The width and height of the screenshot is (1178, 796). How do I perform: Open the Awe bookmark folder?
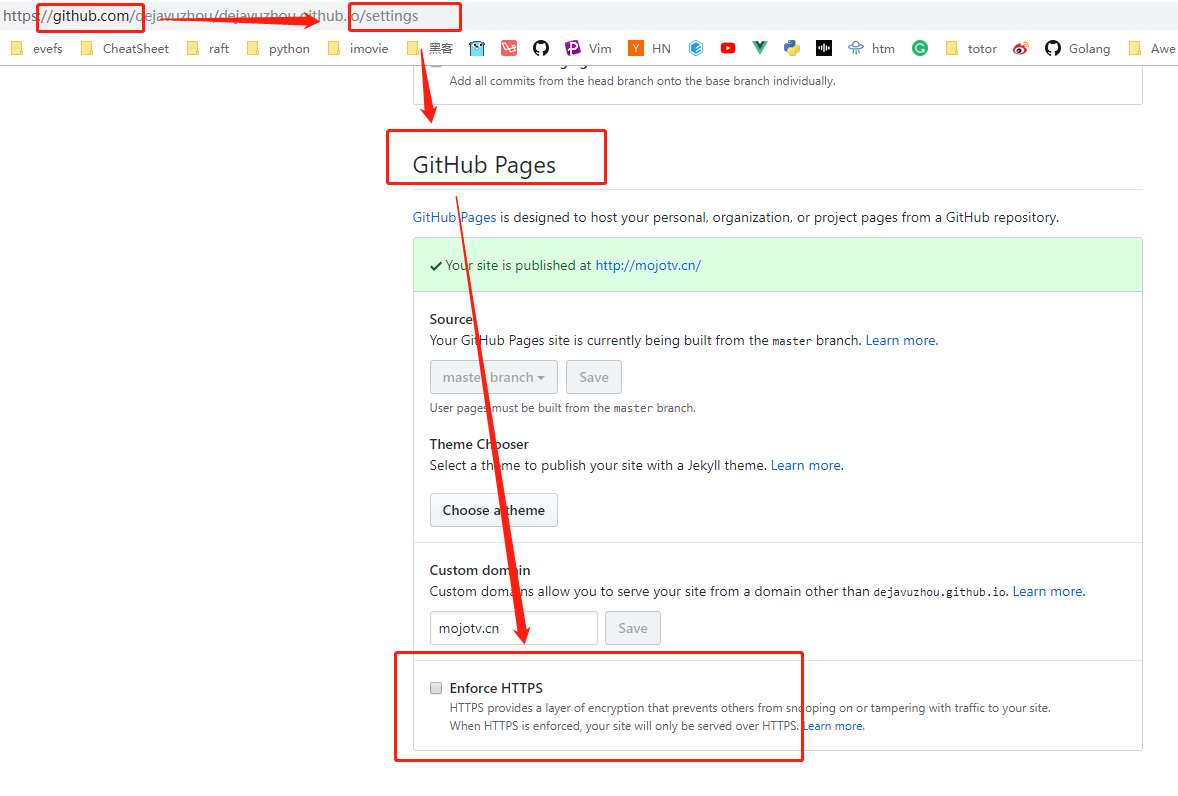coord(1152,49)
